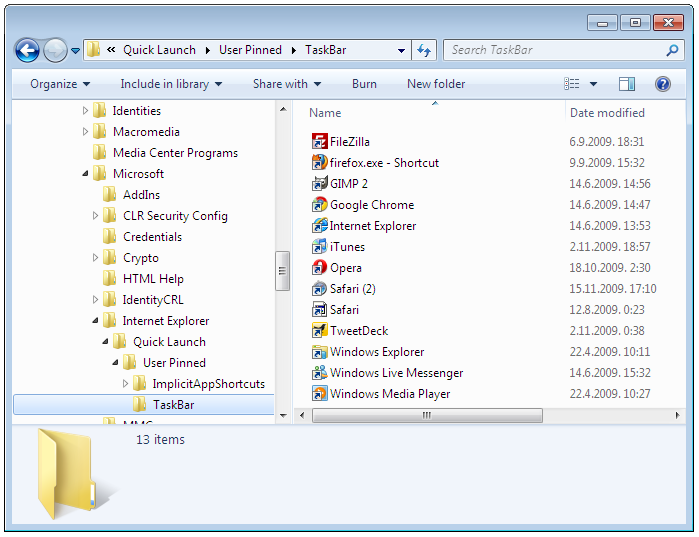Select the Opera shortcut icon
Viewport: 699px width, 537px height.
click(319, 267)
